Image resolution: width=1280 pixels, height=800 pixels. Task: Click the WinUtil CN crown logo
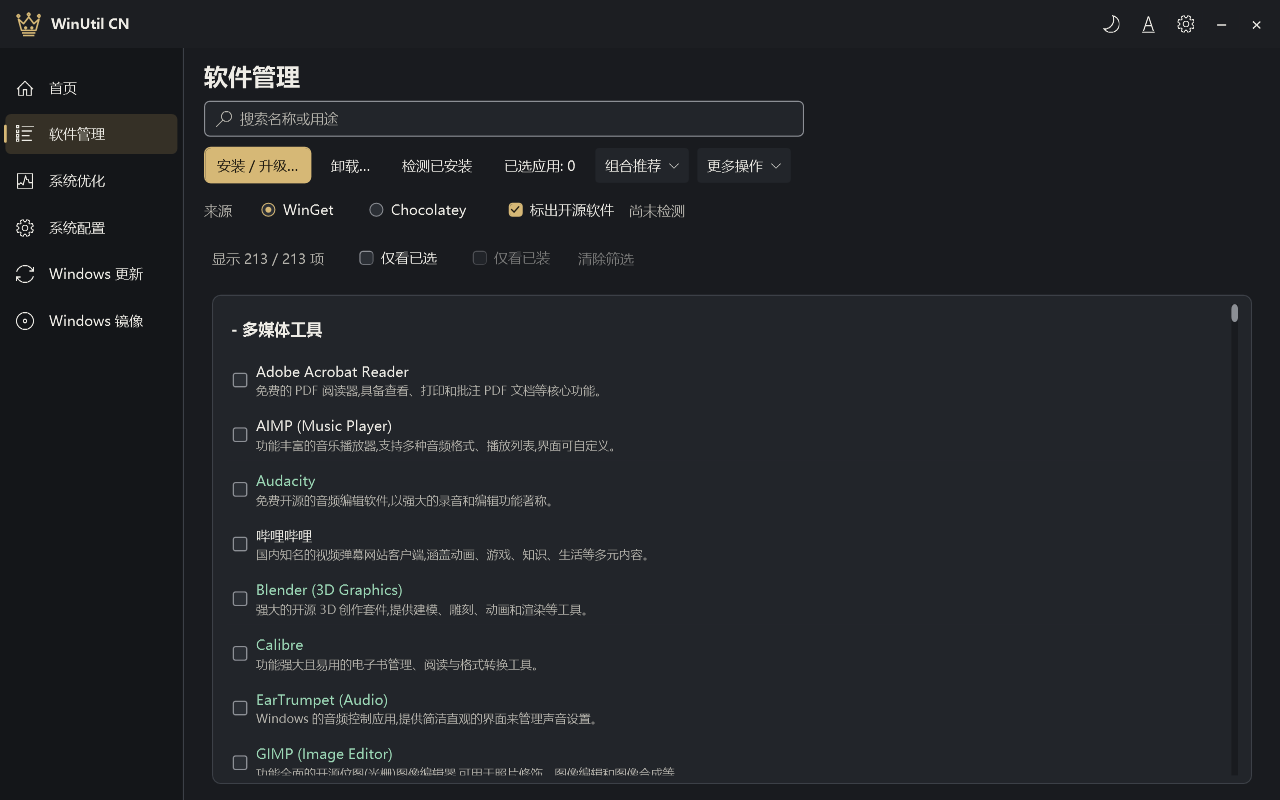[28, 24]
